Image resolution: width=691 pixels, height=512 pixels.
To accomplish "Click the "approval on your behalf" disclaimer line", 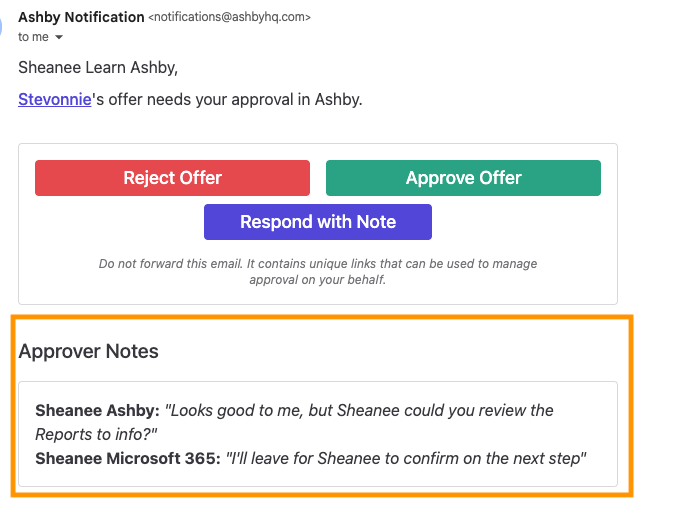I will (x=317, y=280).
